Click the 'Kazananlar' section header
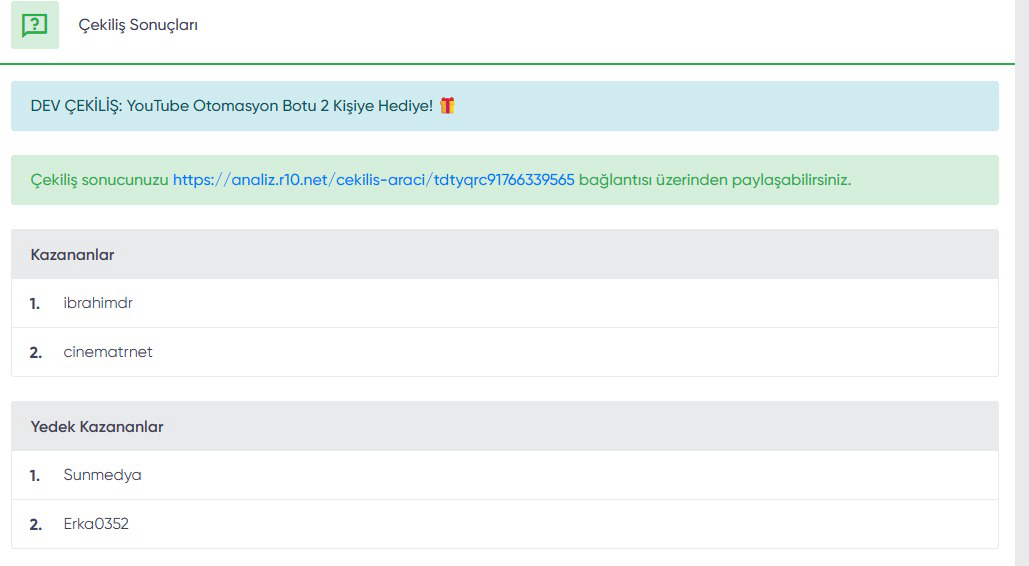The image size is (1029, 566). [x=505, y=255]
